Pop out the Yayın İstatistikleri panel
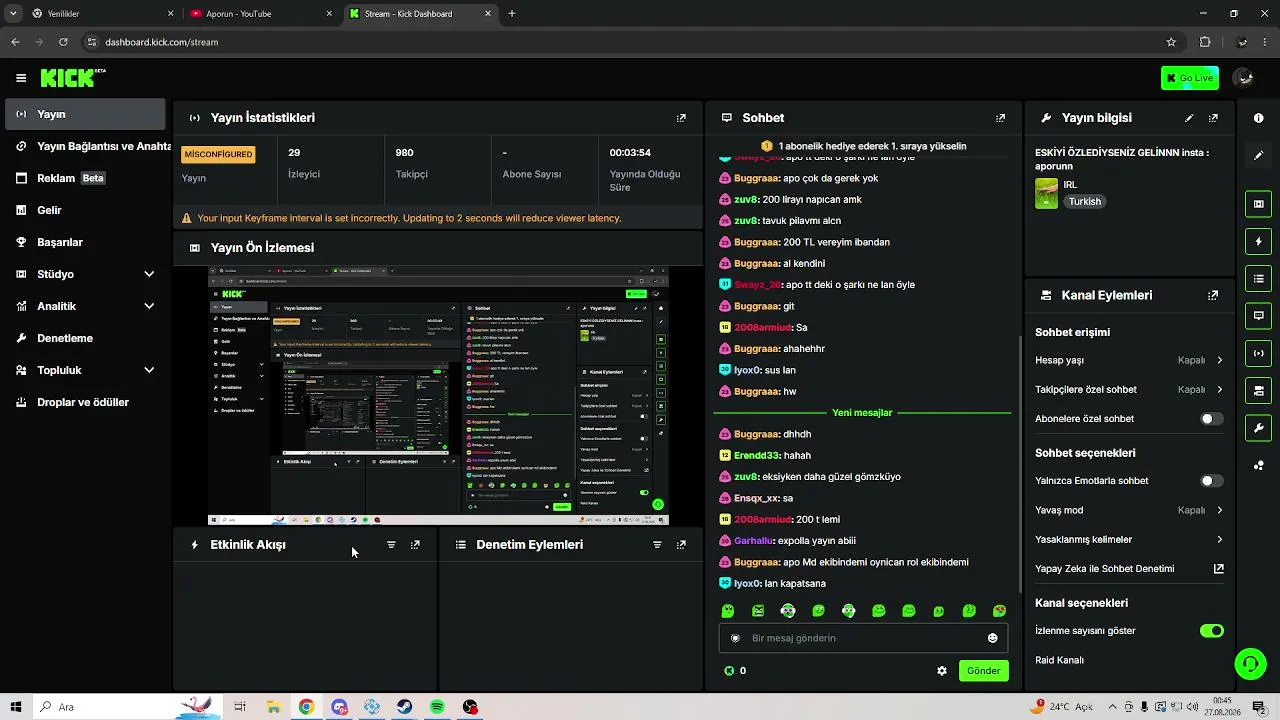The image size is (1280, 720). click(x=681, y=118)
